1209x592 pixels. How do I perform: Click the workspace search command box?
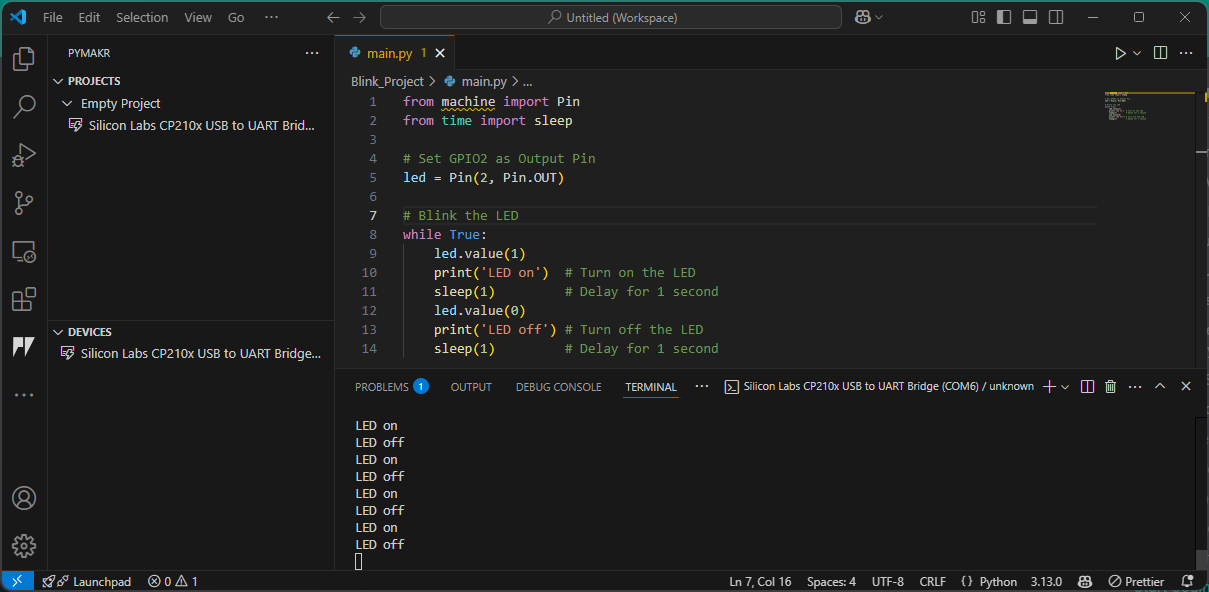[x=612, y=17]
